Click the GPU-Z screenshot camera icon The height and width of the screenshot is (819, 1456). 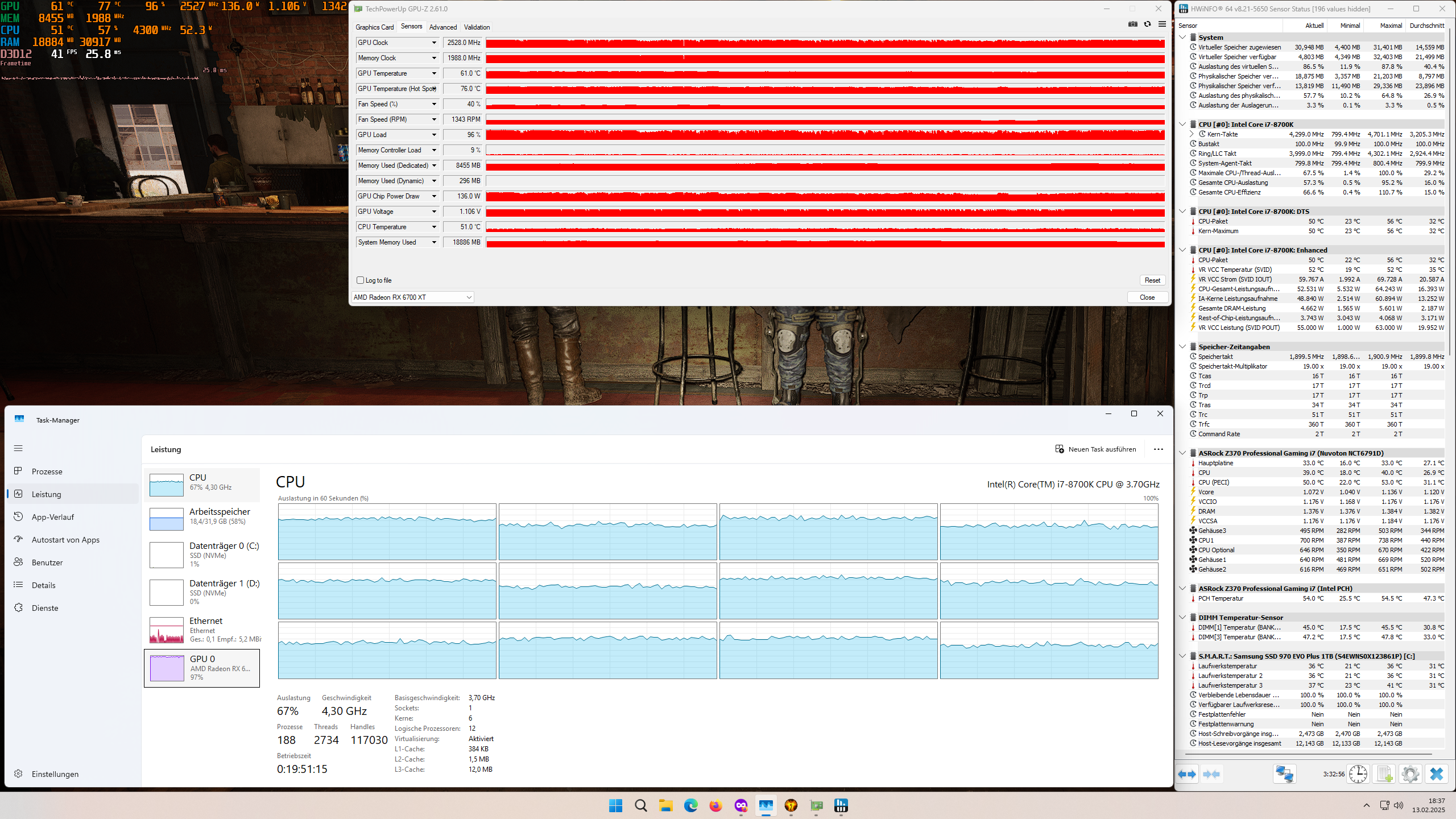pos(1132,24)
